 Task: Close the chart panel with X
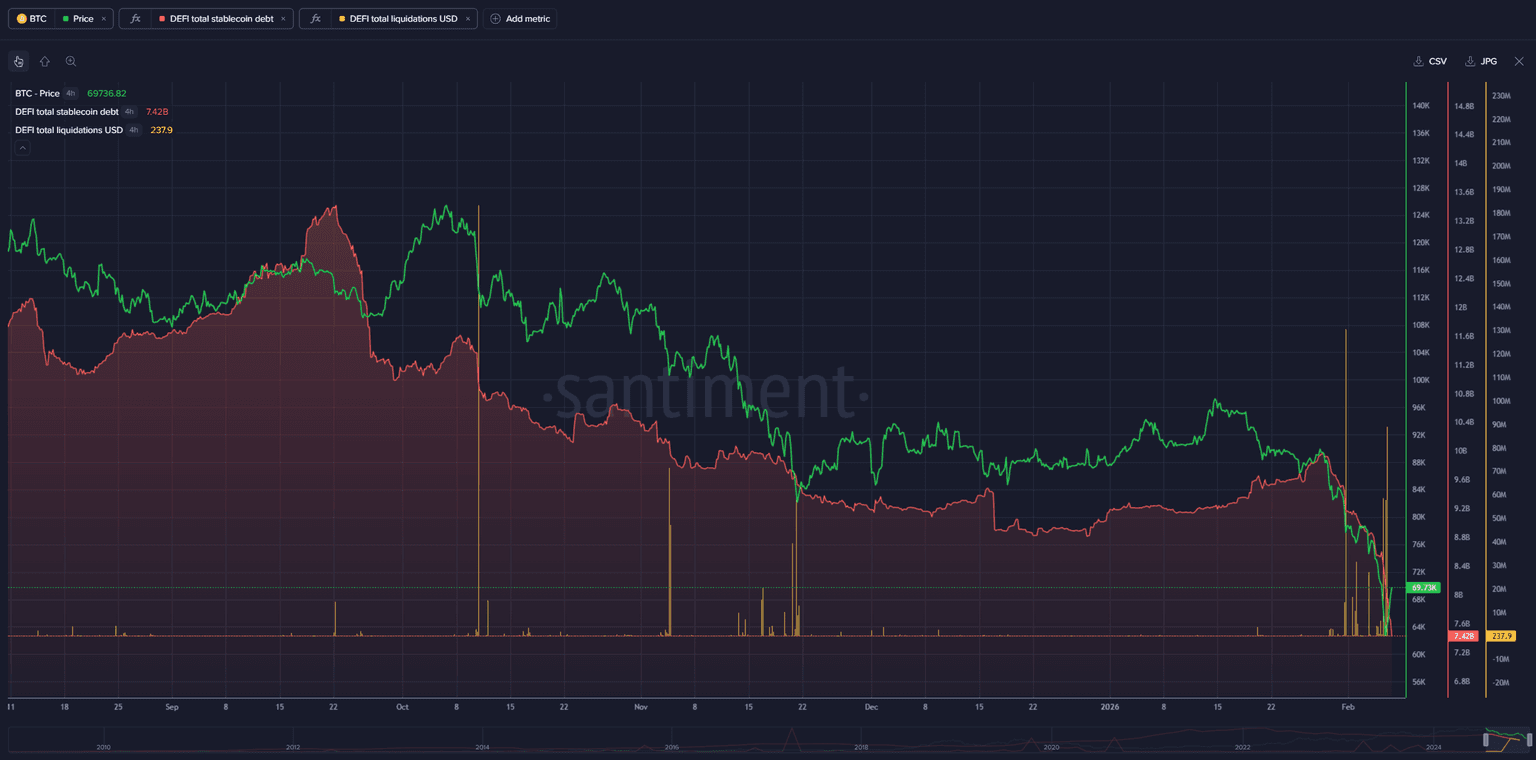click(1519, 61)
